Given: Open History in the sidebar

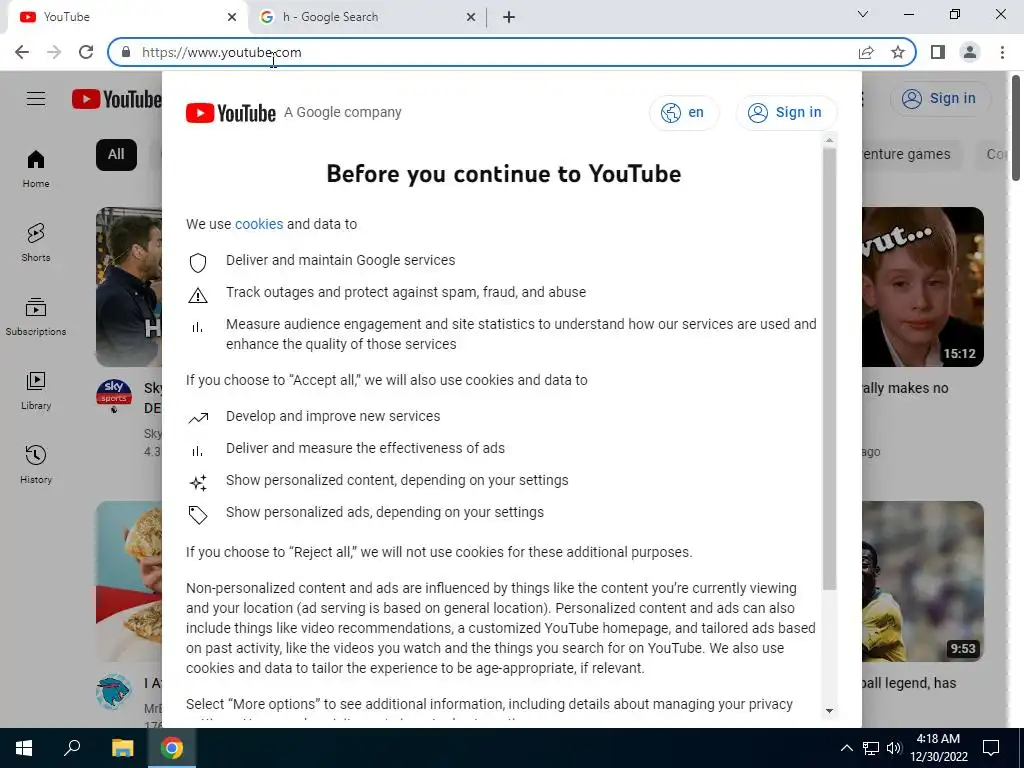Looking at the screenshot, I should [x=36, y=464].
